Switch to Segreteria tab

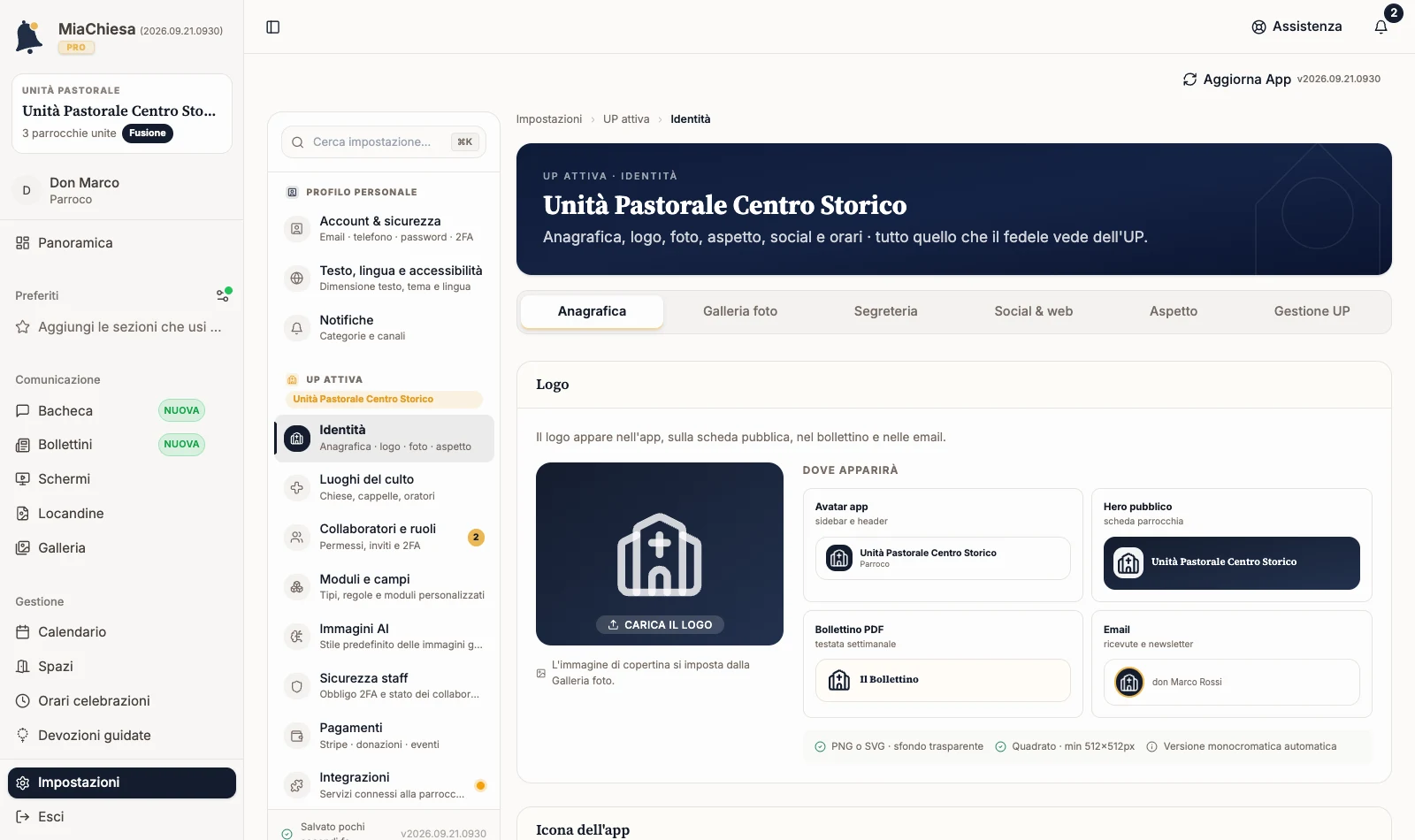(x=886, y=311)
